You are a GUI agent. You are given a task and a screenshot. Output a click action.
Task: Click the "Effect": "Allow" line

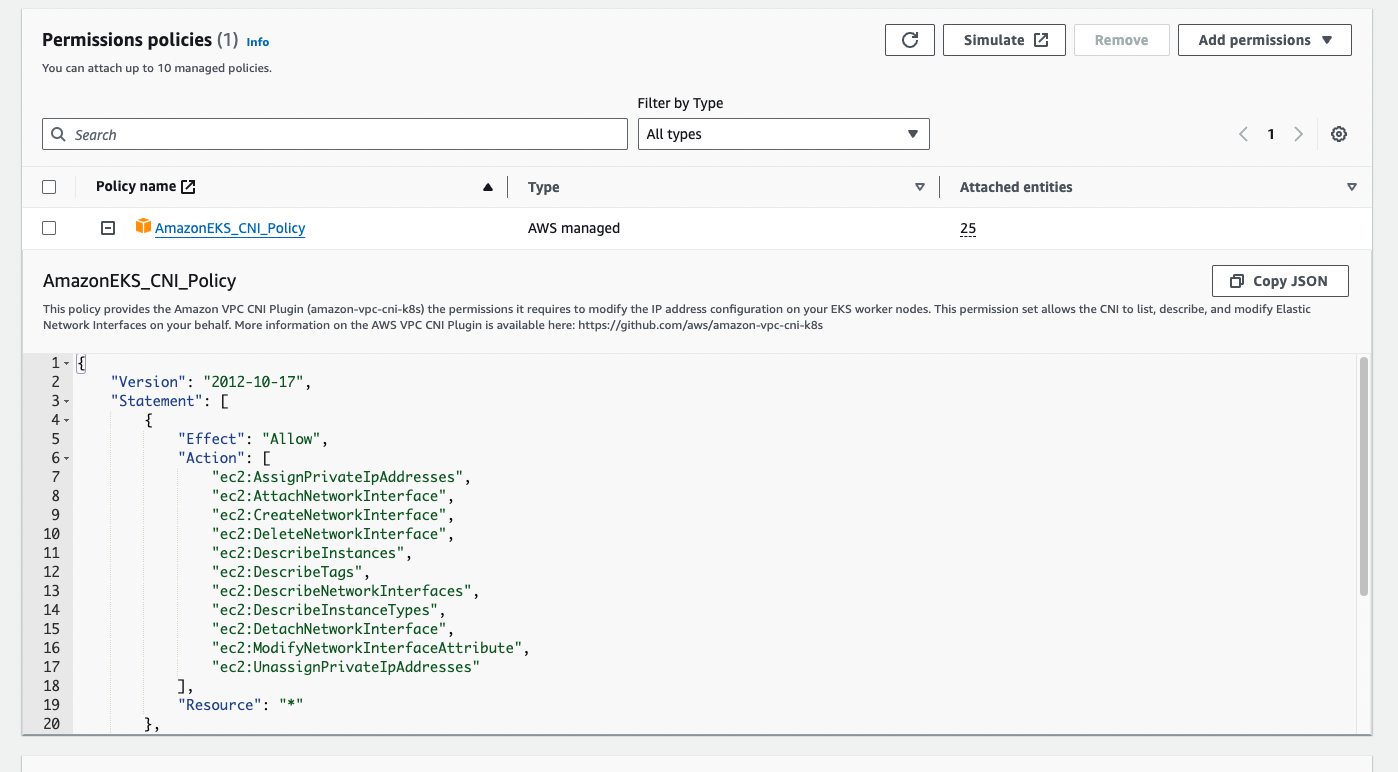253,439
